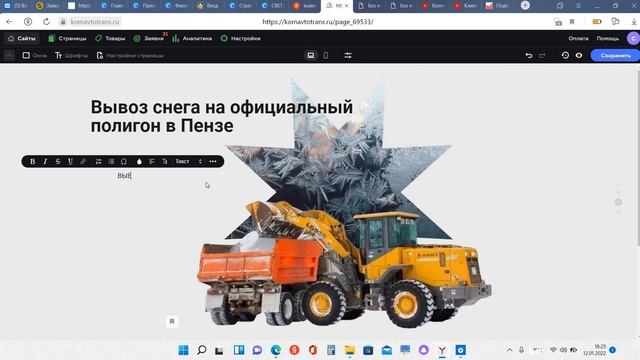Show hidden system tray icons
640x360 pixels.
509,350
